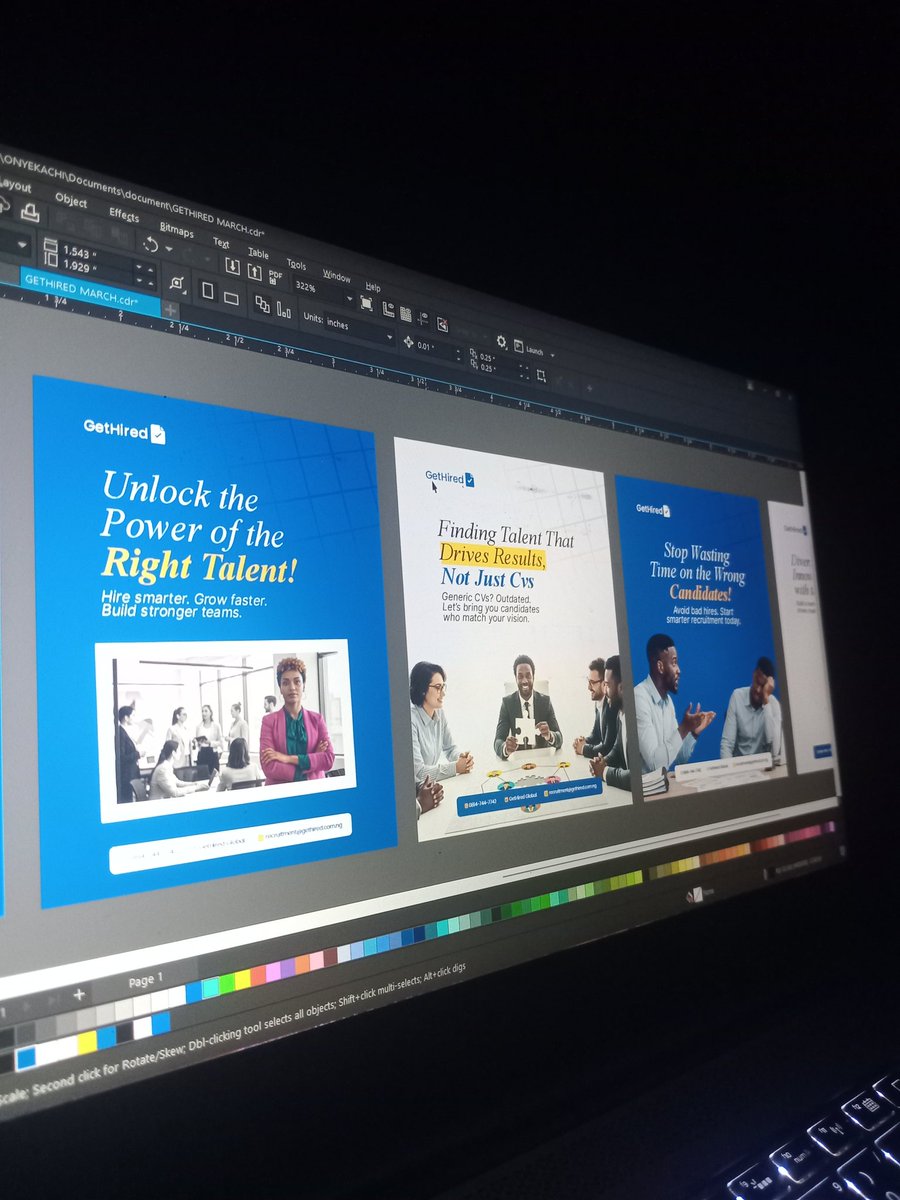Click the Treat as filled icon on the property bar
The width and height of the screenshot is (900, 1200).
click(x=177, y=283)
